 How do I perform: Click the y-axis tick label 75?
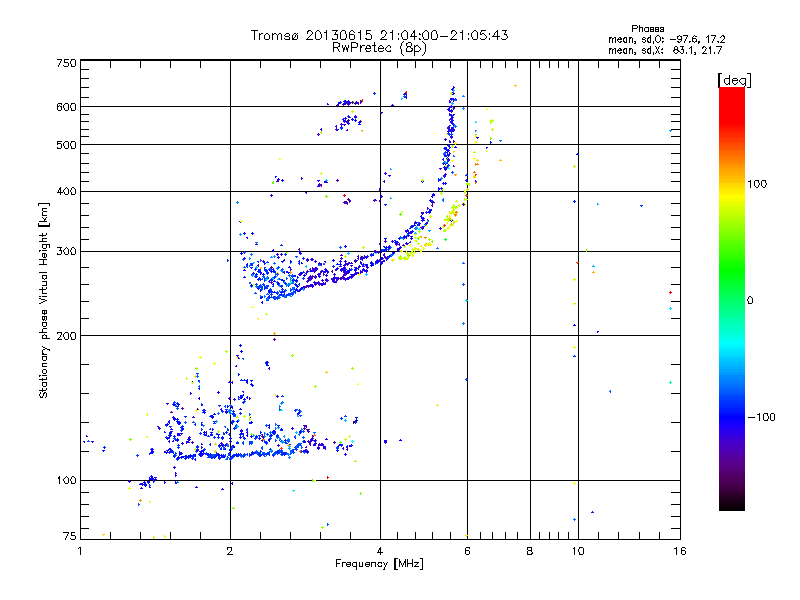tap(70, 536)
